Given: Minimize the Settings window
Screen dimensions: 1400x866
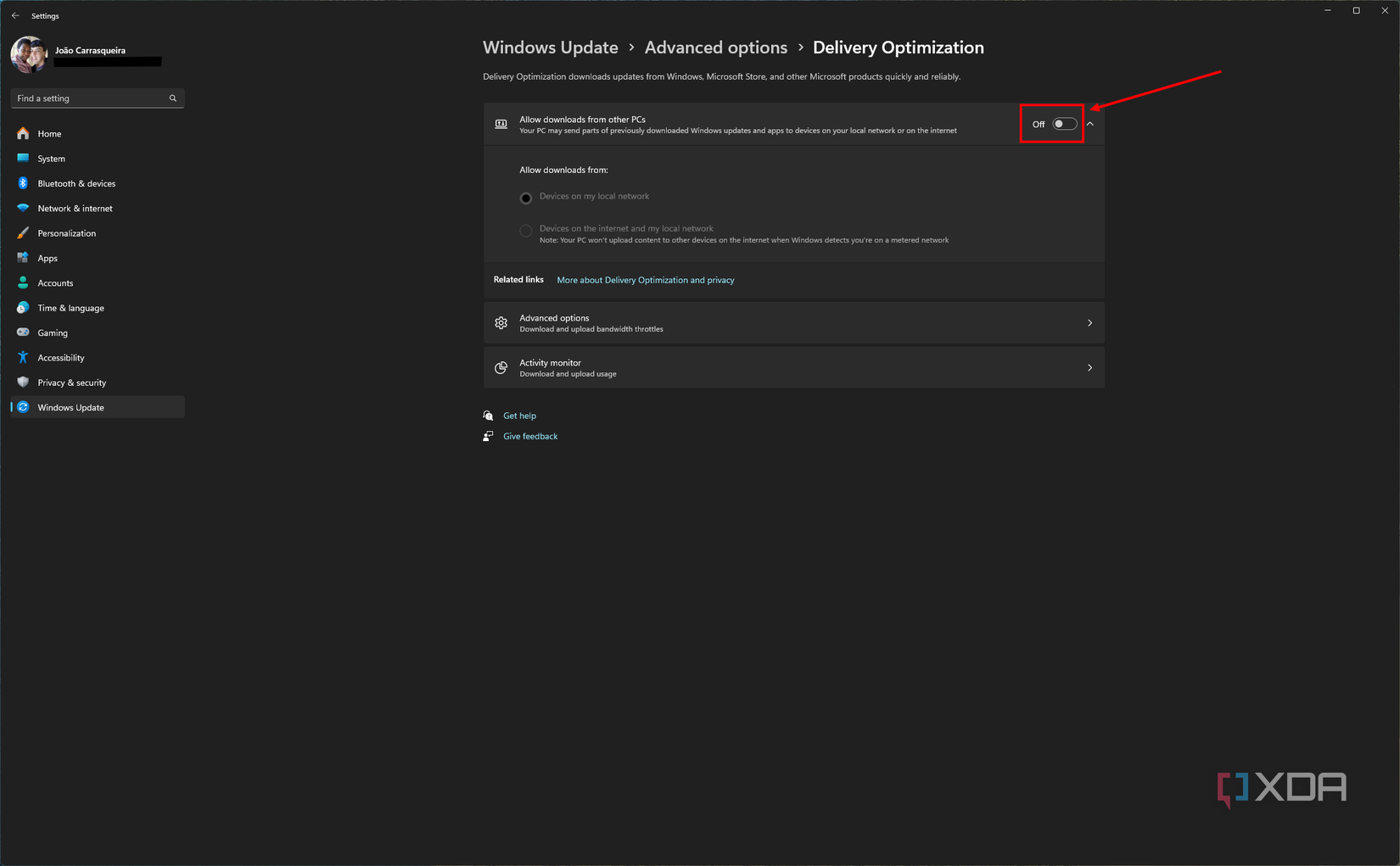Looking at the screenshot, I should tap(1328, 10).
